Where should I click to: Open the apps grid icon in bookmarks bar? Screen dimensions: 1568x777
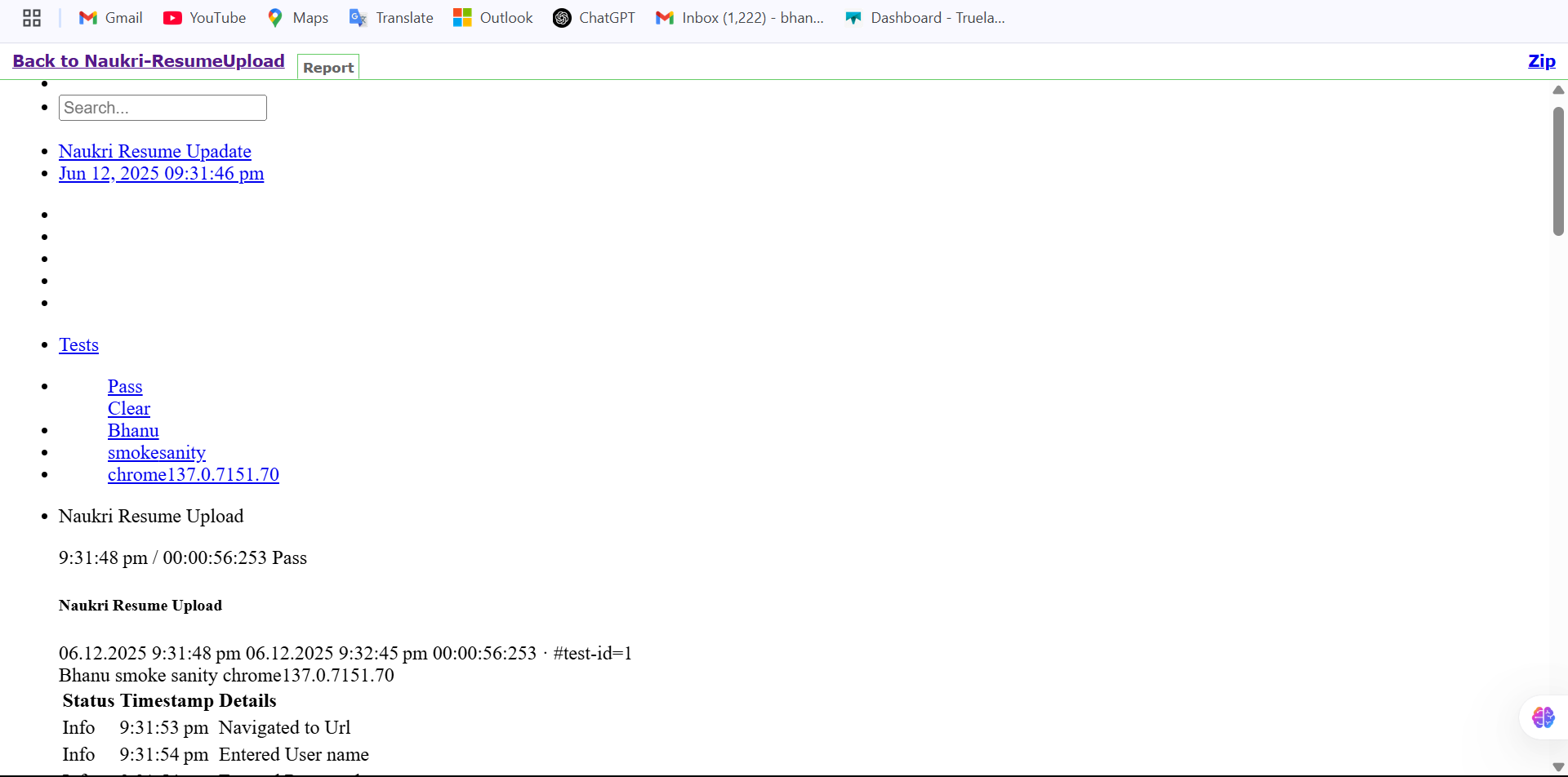pyautogui.click(x=32, y=18)
